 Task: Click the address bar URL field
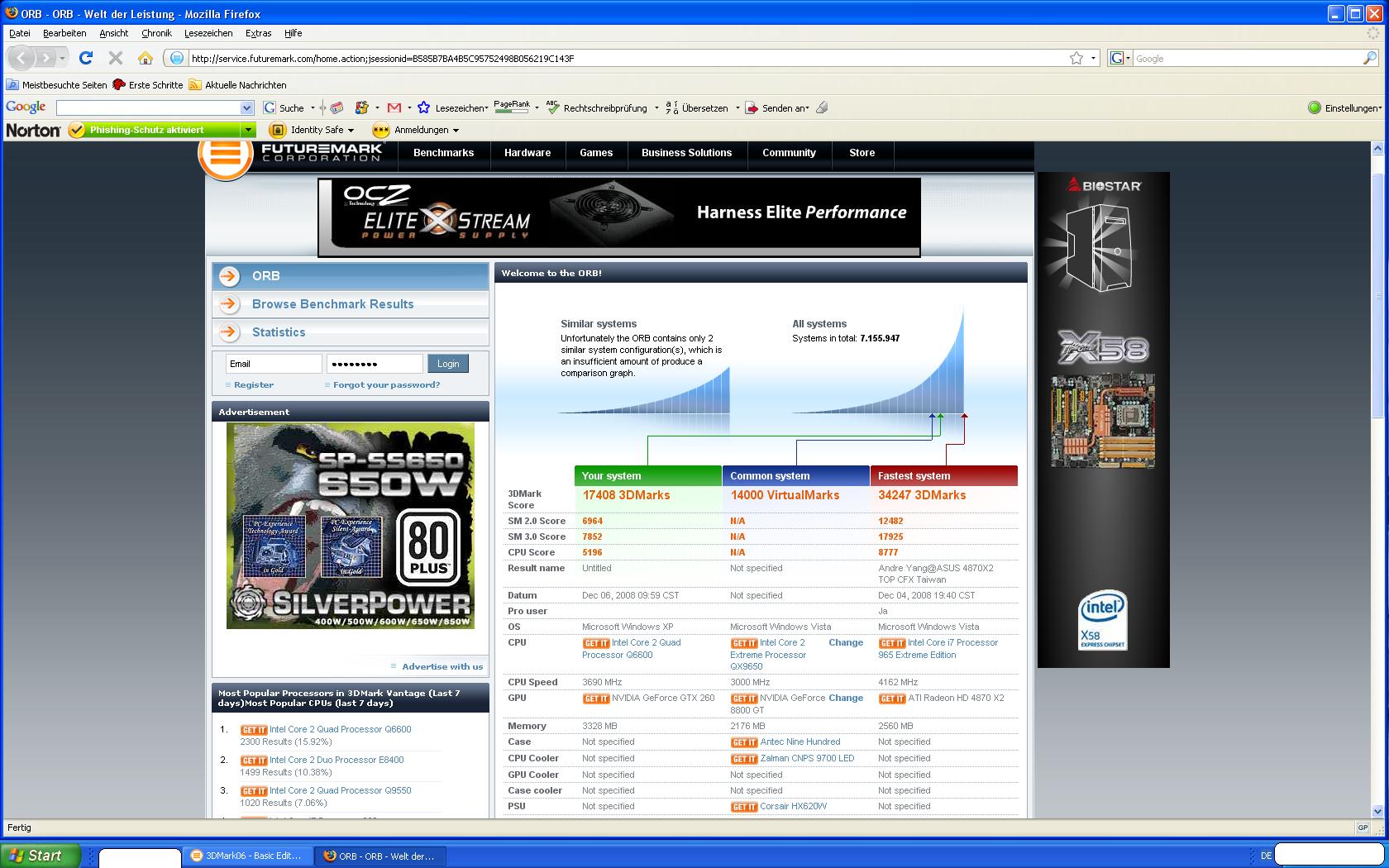pyautogui.click(x=628, y=59)
